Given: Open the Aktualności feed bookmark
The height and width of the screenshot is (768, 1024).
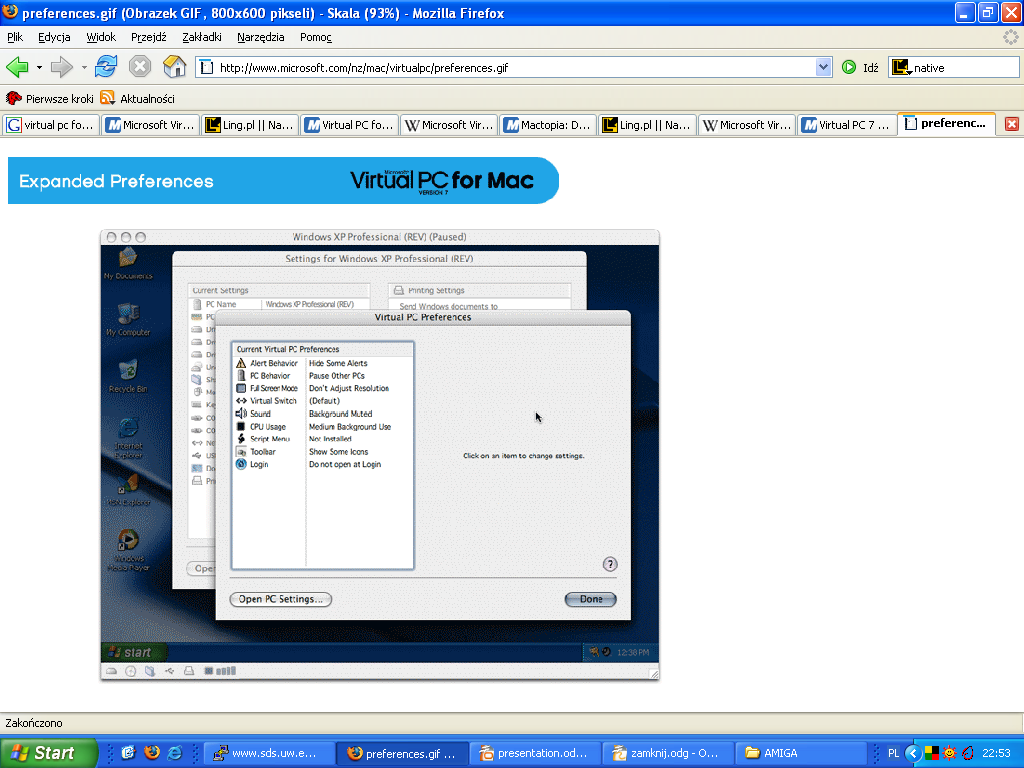Looking at the screenshot, I should (x=138, y=99).
